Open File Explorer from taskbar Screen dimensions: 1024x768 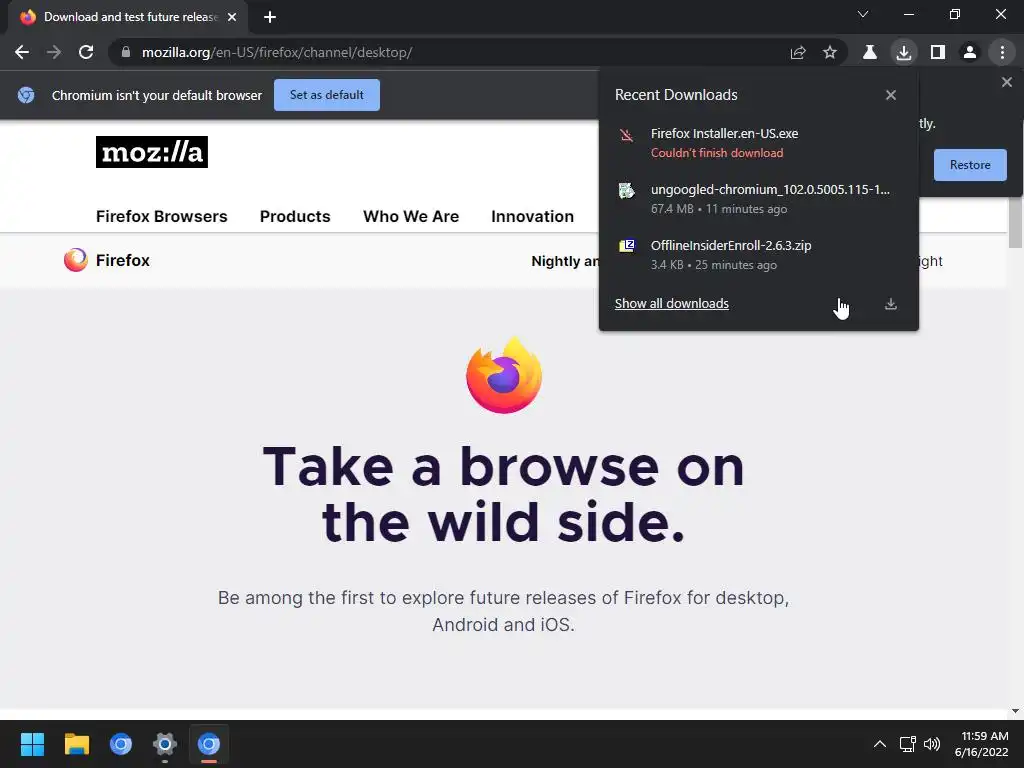point(76,744)
